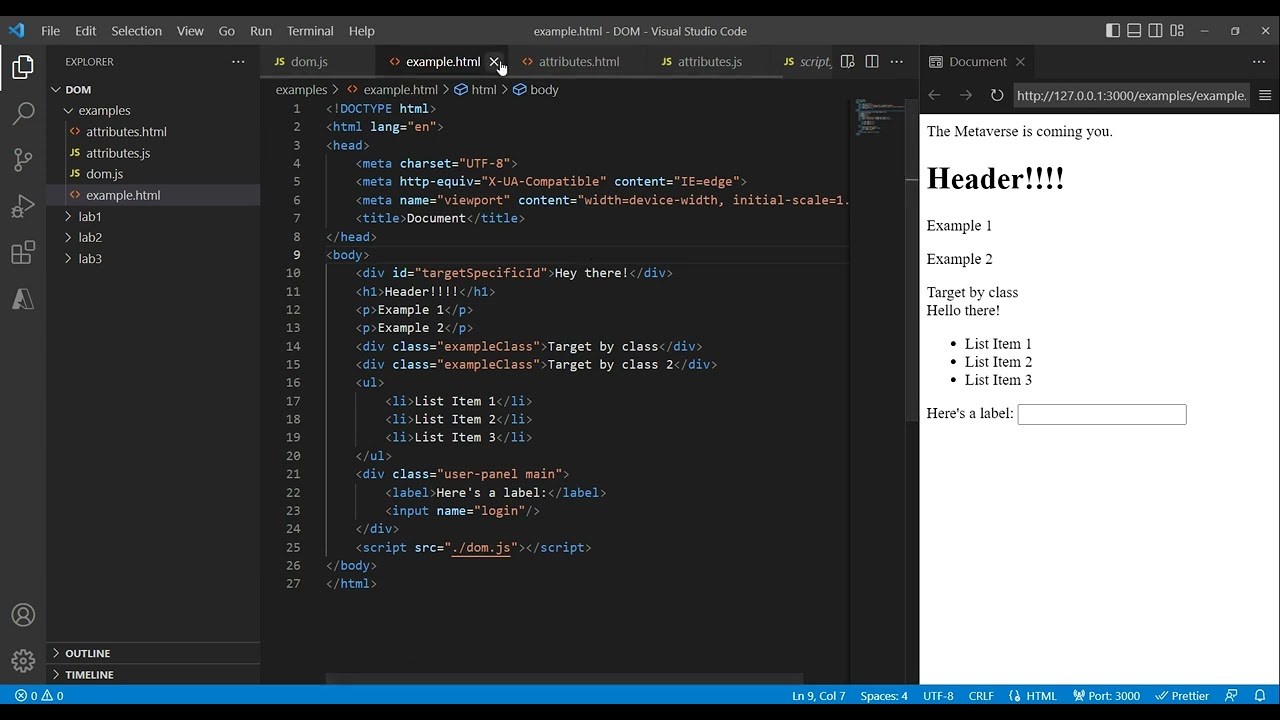The width and height of the screenshot is (1280, 720).
Task: Click the Prettier status bar button
Action: click(1182, 696)
